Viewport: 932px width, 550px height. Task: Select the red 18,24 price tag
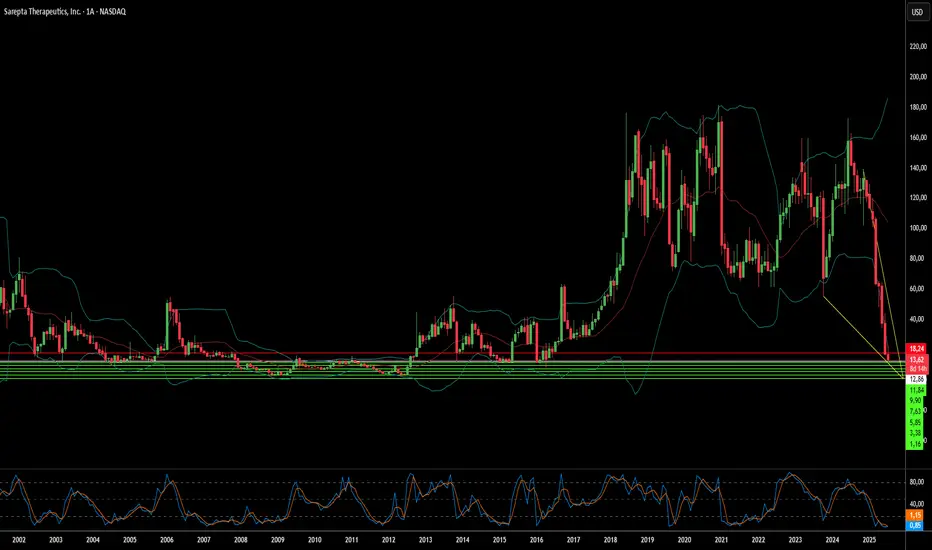click(x=917, y=349)
